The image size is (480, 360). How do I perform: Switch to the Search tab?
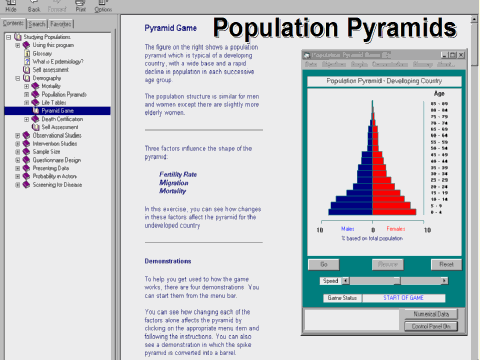click(37, 24)
